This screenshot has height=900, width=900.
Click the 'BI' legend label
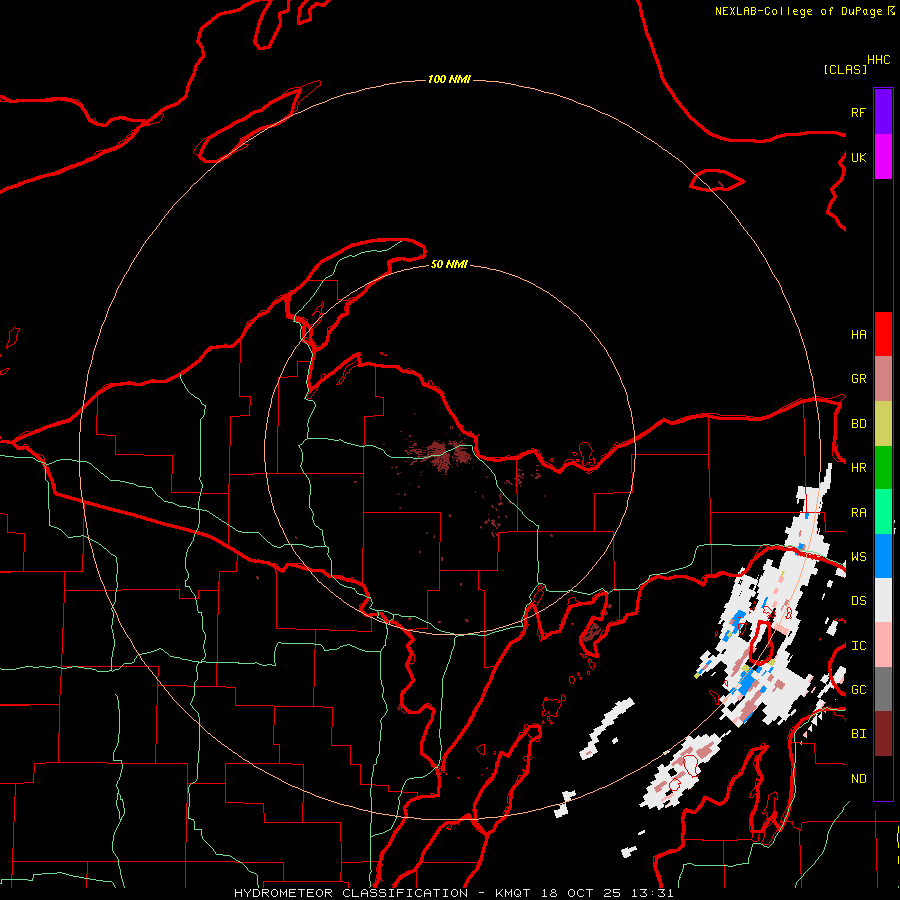(858, 734)
